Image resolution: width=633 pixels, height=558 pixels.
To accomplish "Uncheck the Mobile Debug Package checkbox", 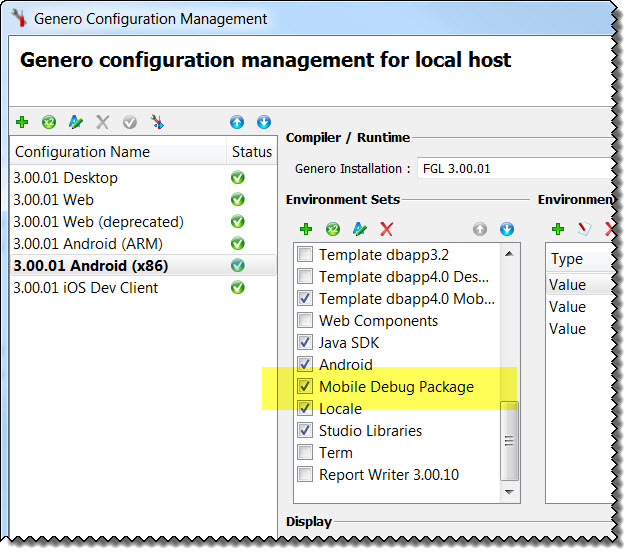I will tap(306, 387).
